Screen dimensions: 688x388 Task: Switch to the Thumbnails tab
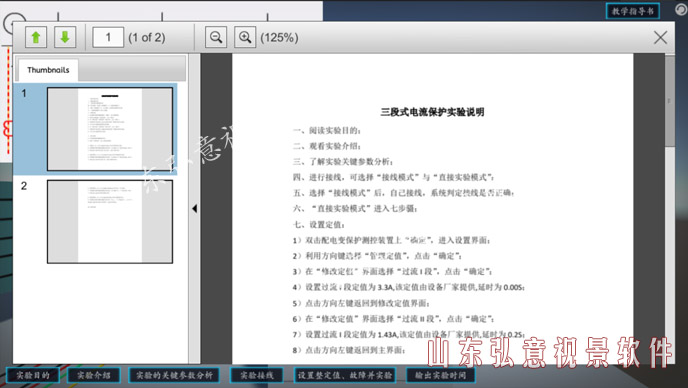[48, 70]
